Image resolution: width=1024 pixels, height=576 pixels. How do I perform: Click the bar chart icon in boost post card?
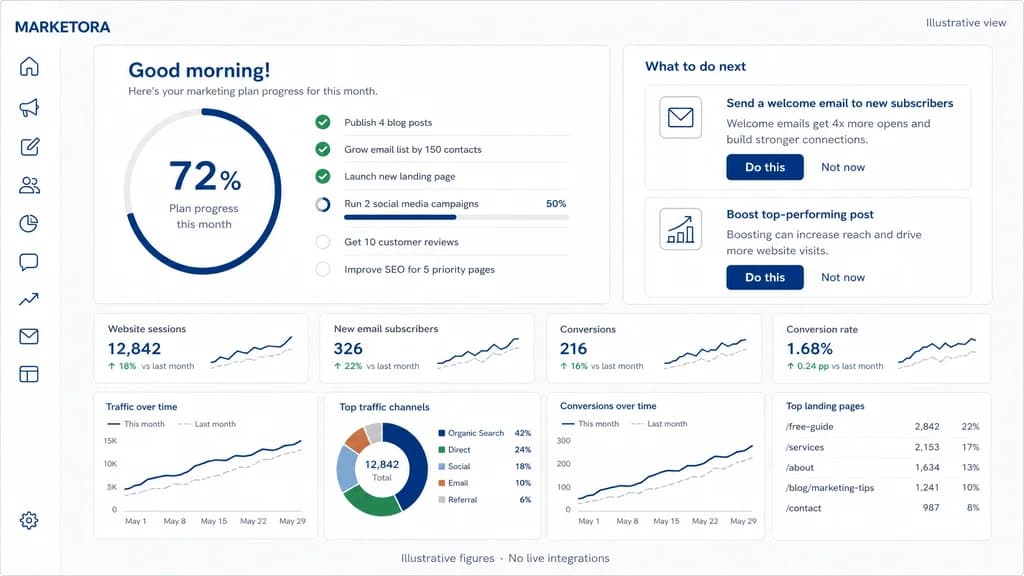680,229
